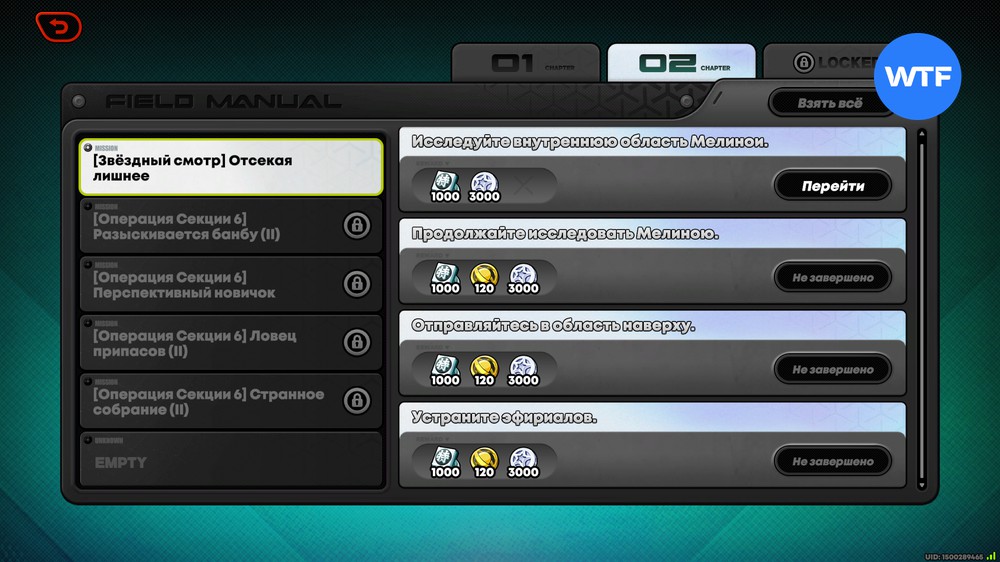Click the EMPTY mission slot
The image size is (1000, 562).
pyautogui.click(x=231, y=460)
